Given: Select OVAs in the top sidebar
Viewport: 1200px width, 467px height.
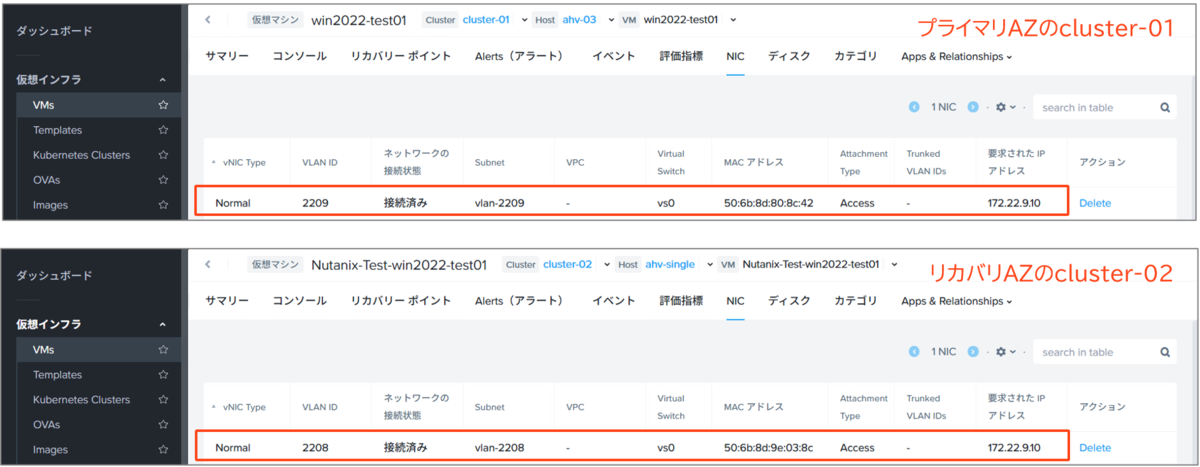Looking at the screenshot, I should tap(46, 180).
